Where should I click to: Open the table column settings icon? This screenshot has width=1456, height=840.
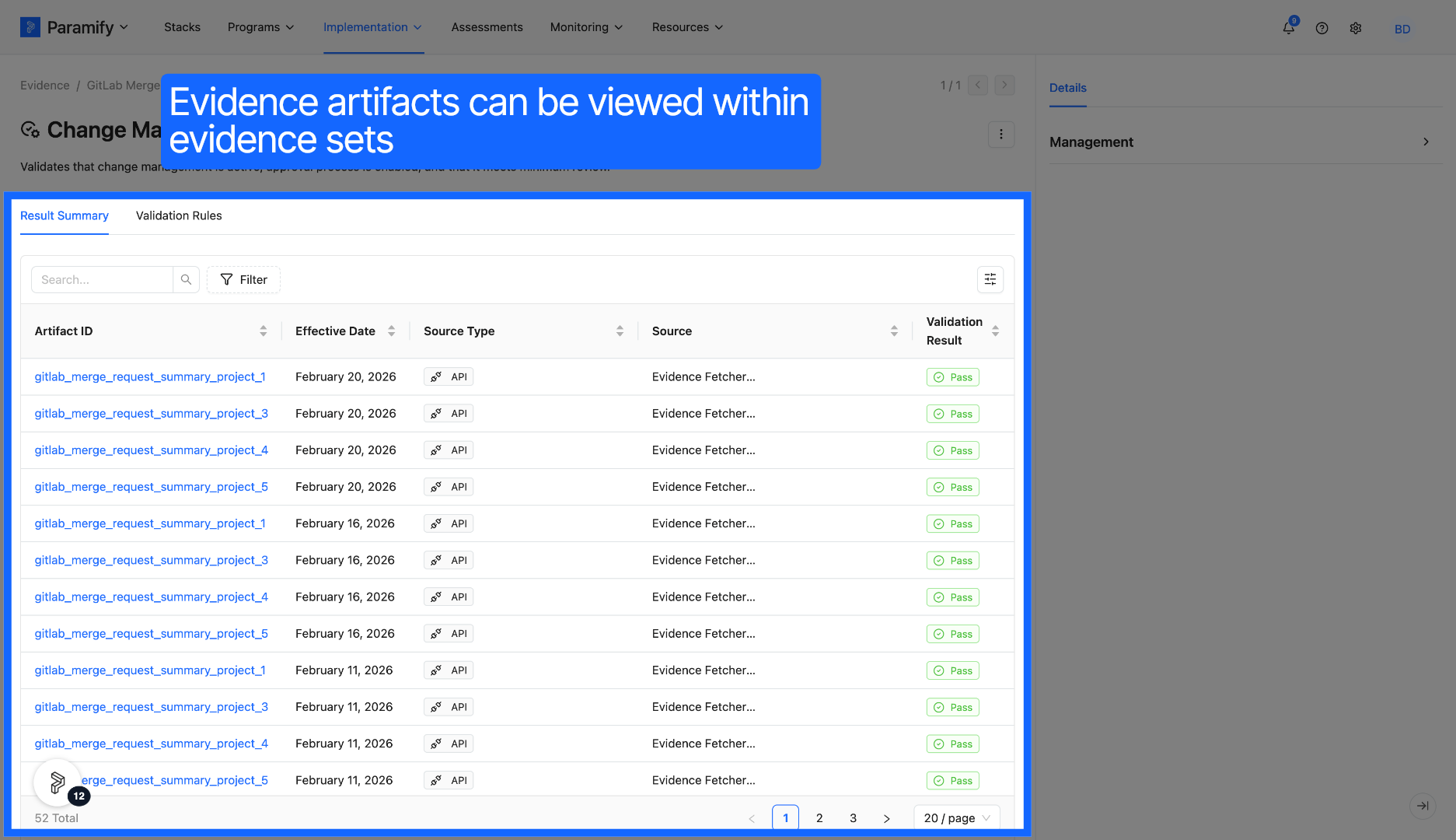point(990,279)
